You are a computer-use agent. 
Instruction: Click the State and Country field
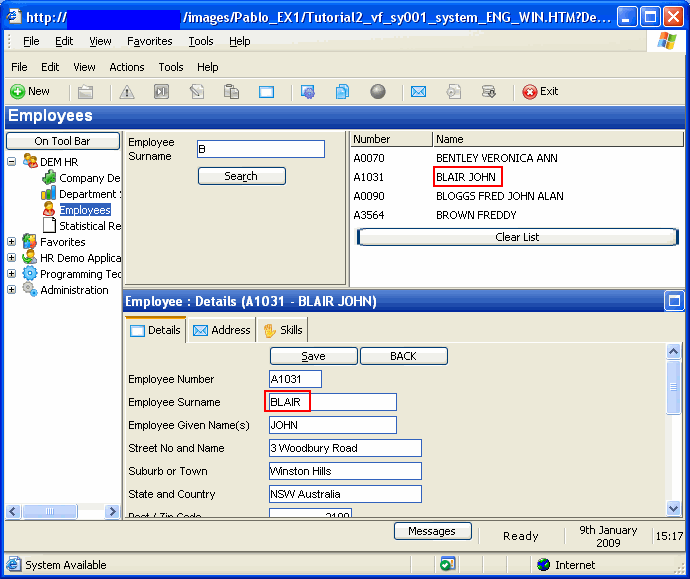345,494
